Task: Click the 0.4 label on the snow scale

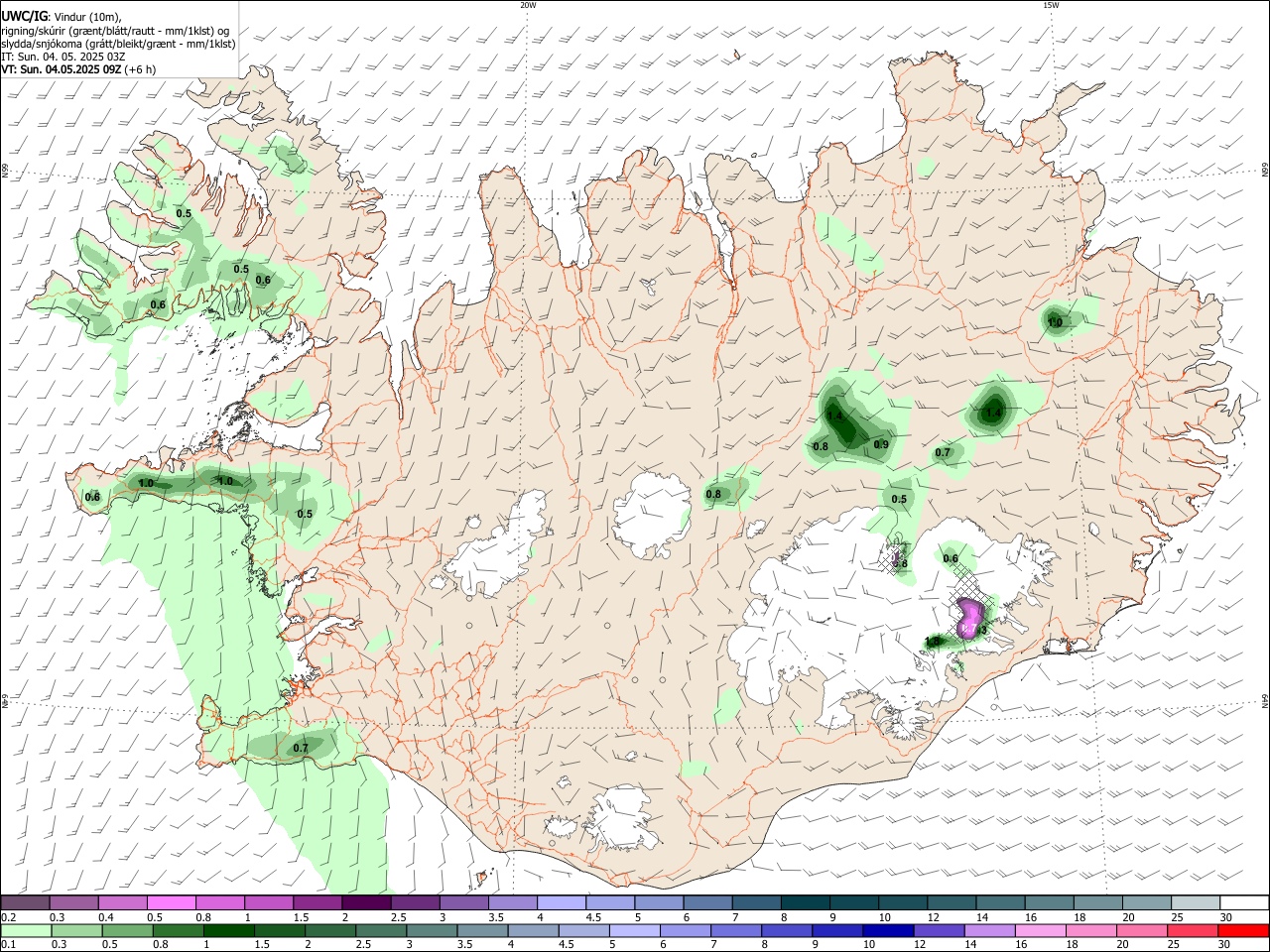Action: click(x=106, y=917)
